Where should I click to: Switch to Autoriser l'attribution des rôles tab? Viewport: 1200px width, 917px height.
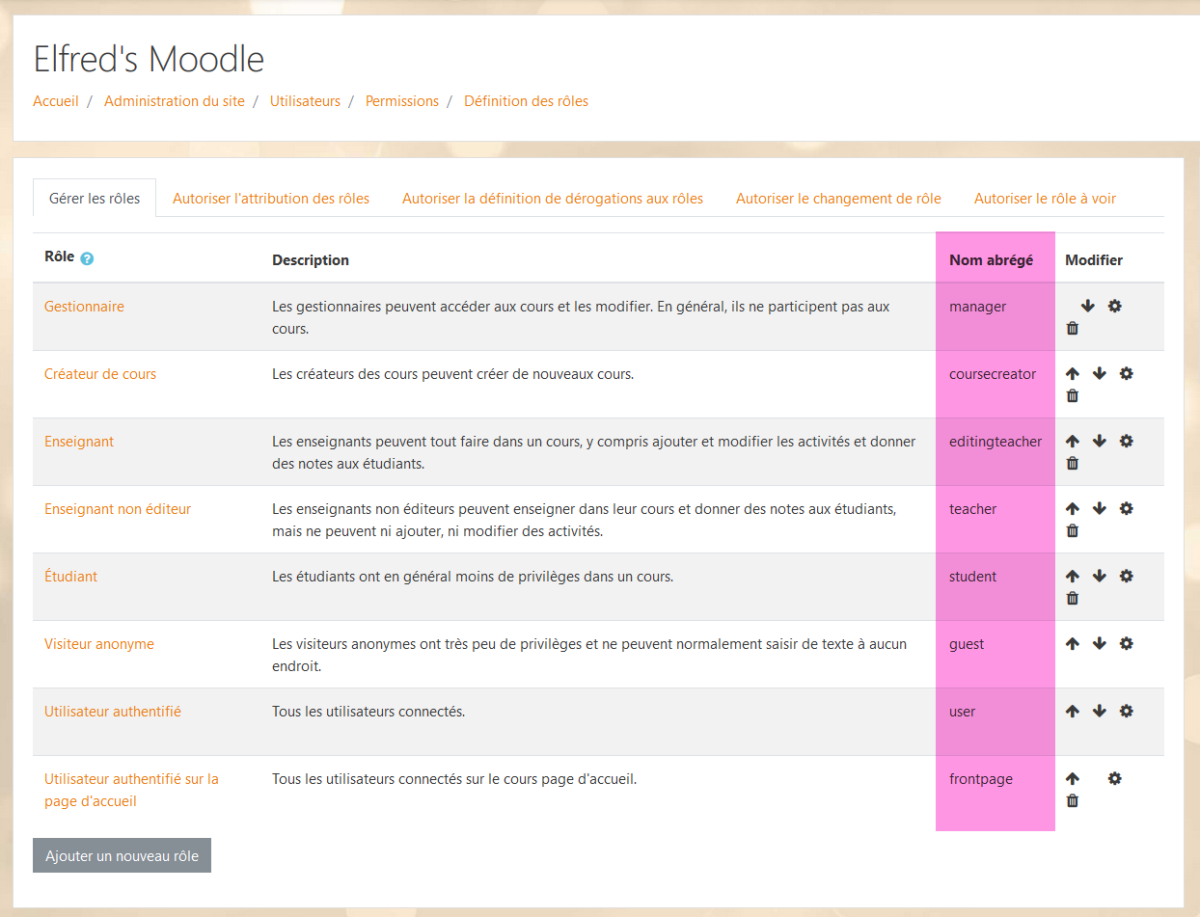click(x=271, y=198)
